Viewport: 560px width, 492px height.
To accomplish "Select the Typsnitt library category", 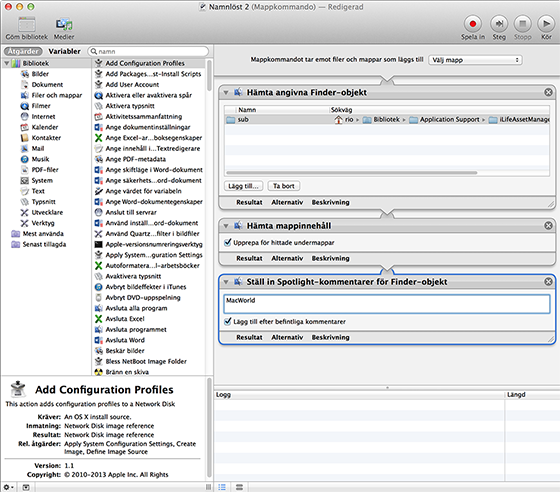I will [43, 202].
